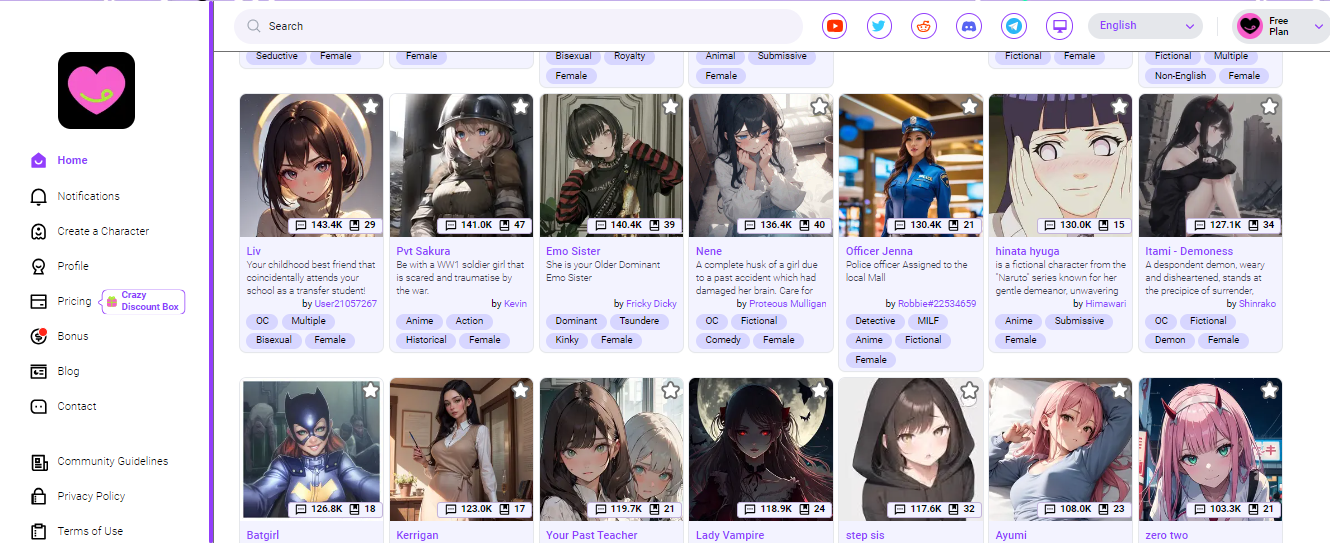
Task: Open creator link Kevin
Action: point(515,303)
